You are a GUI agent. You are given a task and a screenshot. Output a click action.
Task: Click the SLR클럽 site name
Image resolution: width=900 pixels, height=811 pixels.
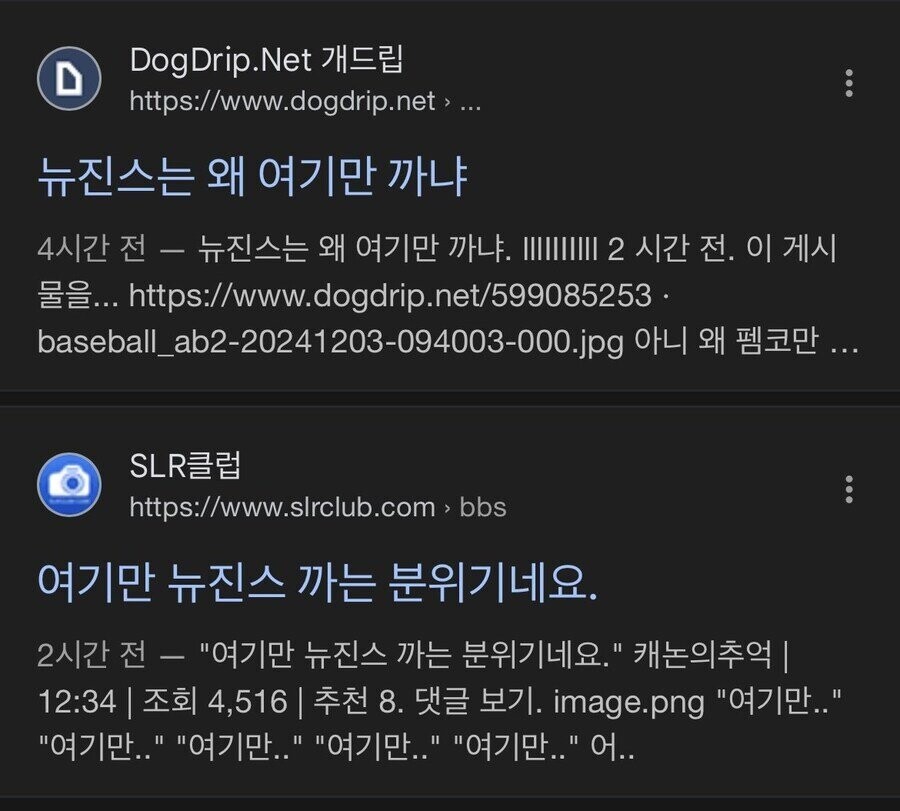(185, 465)
